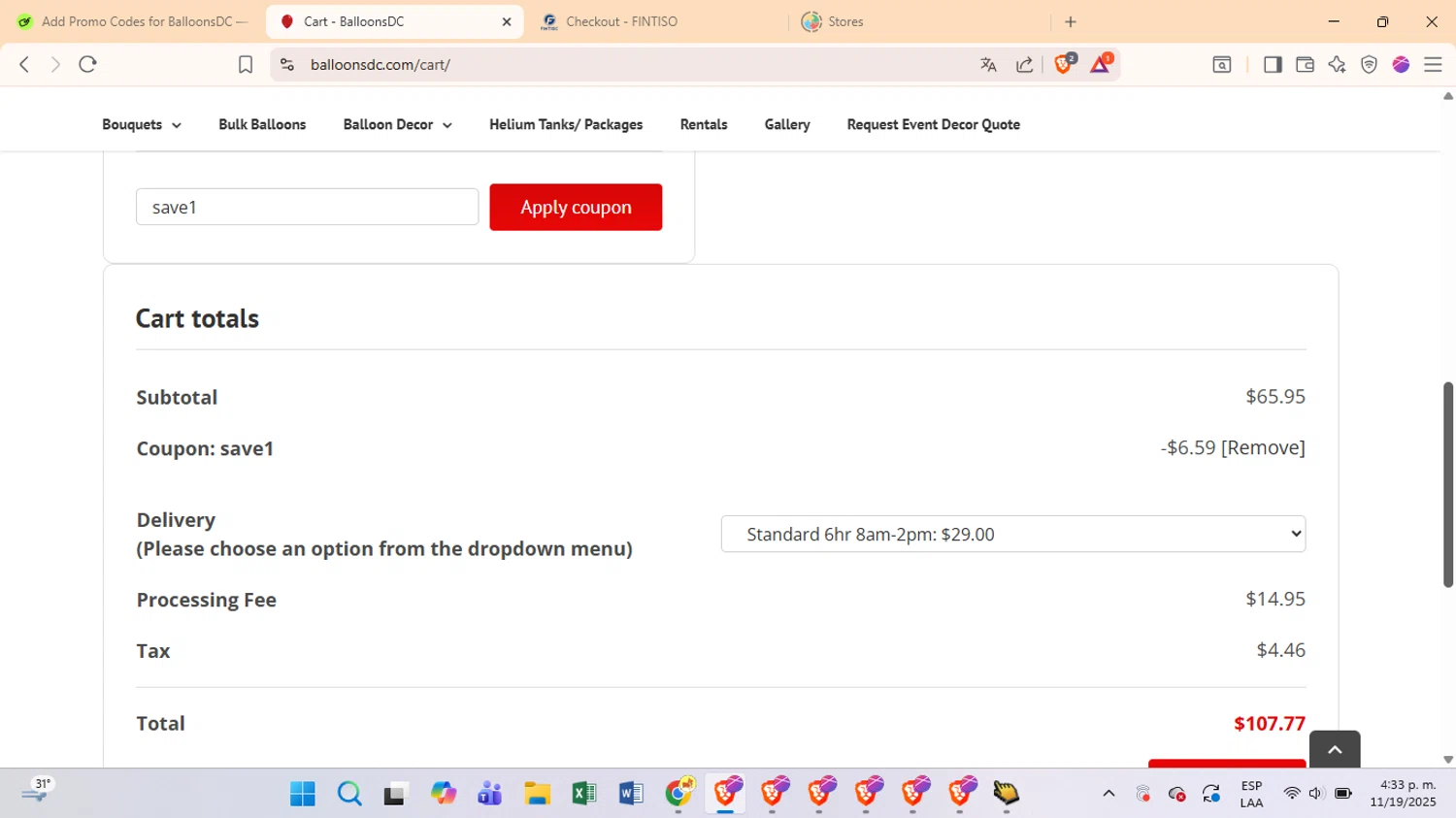1456x818 pixels.
Task: Open Leo AI assistant
Action: 1337,64
